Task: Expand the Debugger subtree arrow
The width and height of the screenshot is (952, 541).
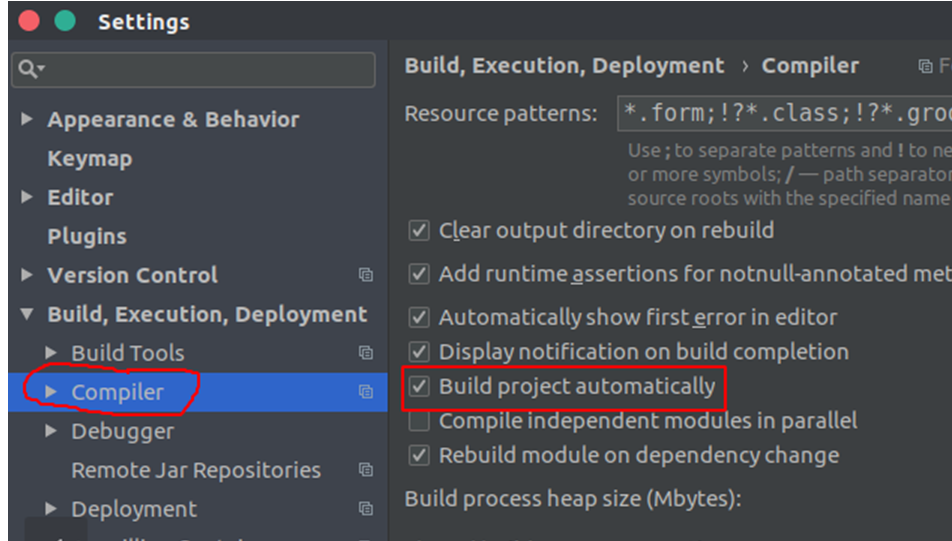Action: (51, 431)
